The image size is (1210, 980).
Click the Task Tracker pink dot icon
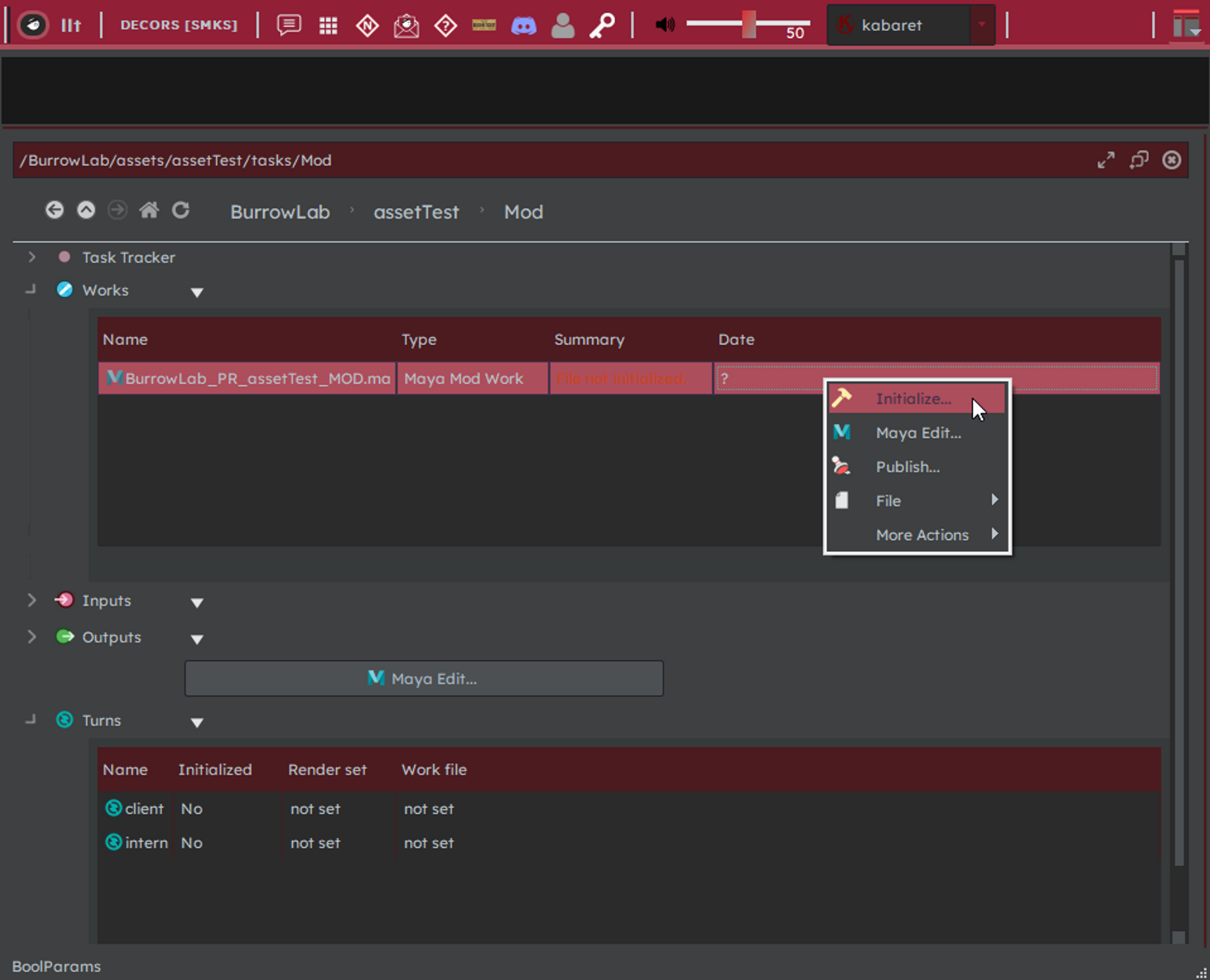pos(64,256)
